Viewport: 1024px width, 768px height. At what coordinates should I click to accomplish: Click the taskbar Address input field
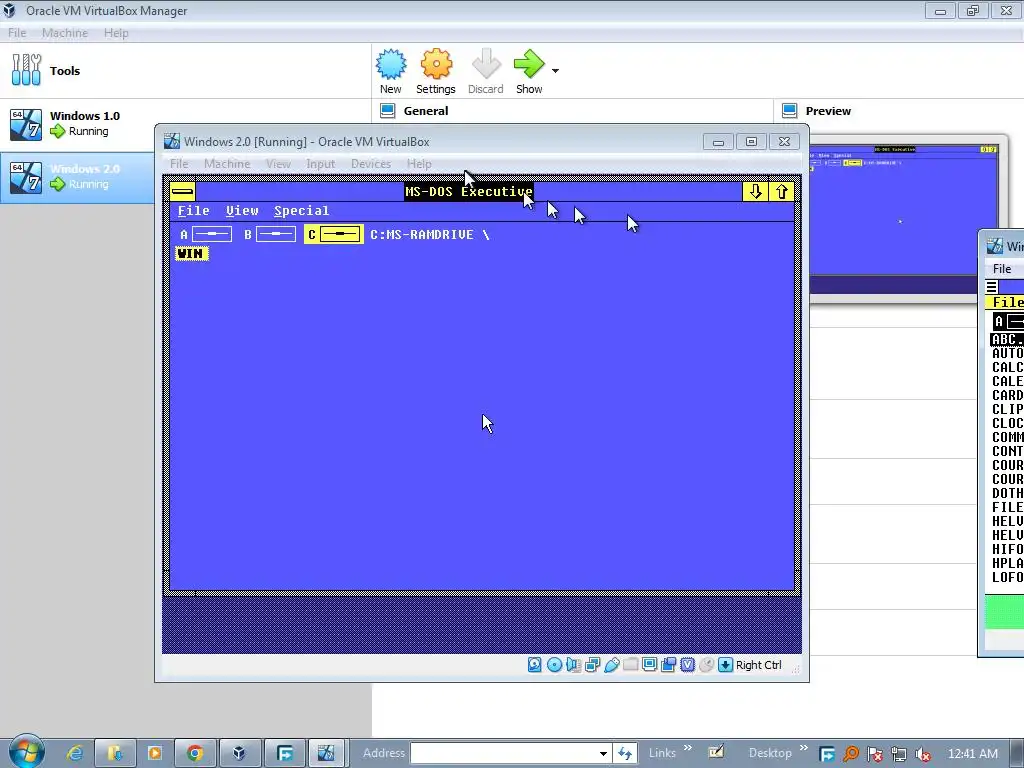pos(503,753)
